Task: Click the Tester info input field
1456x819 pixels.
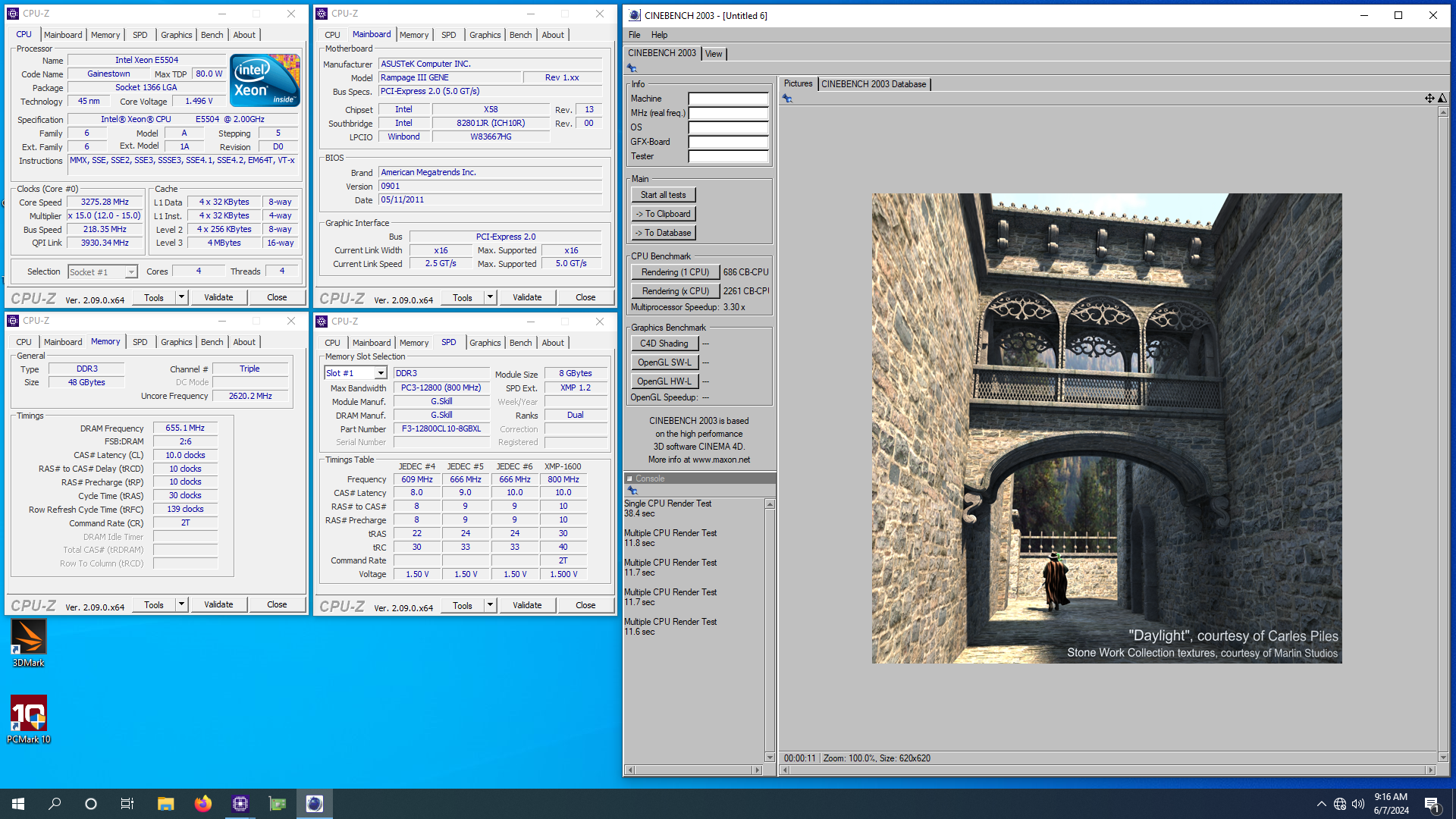Action: pos(728,156)
